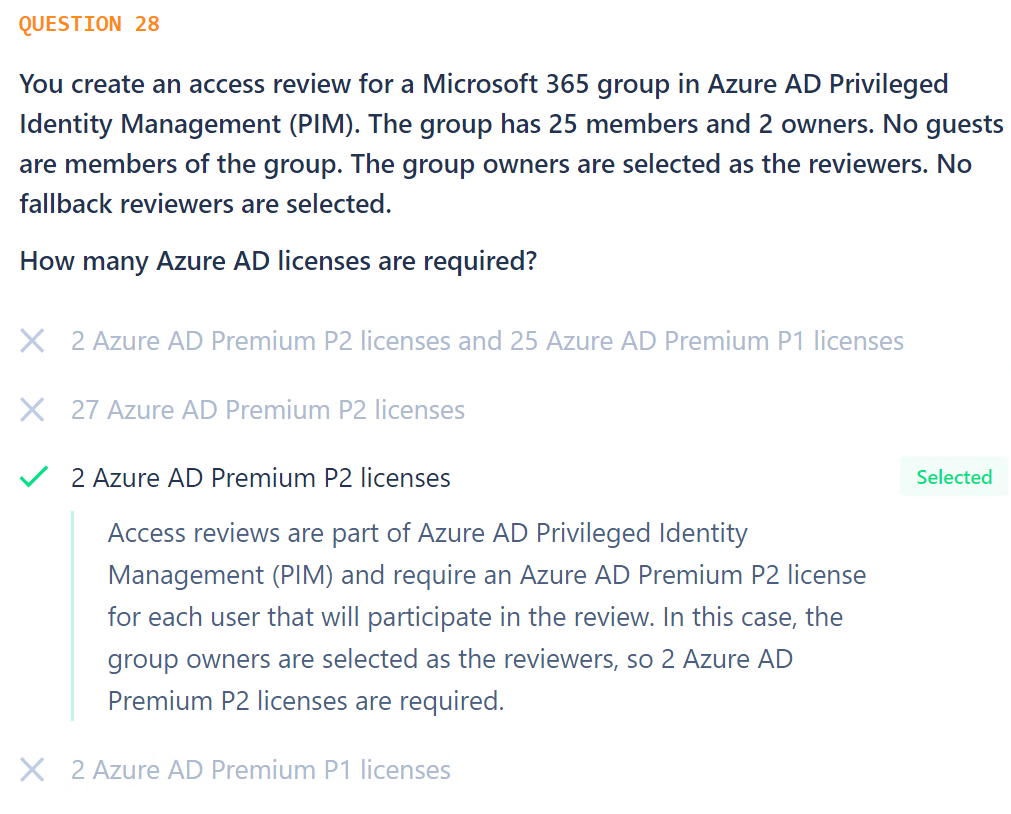
Task: Click the words 'fallback reviewers are selected'
Action: click(204, 204)
